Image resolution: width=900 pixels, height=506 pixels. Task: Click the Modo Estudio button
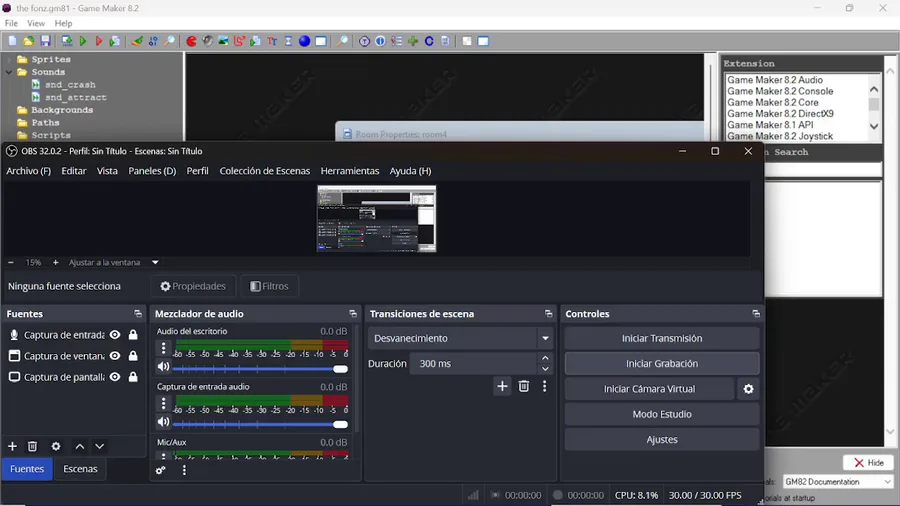[x=662, y=414]
